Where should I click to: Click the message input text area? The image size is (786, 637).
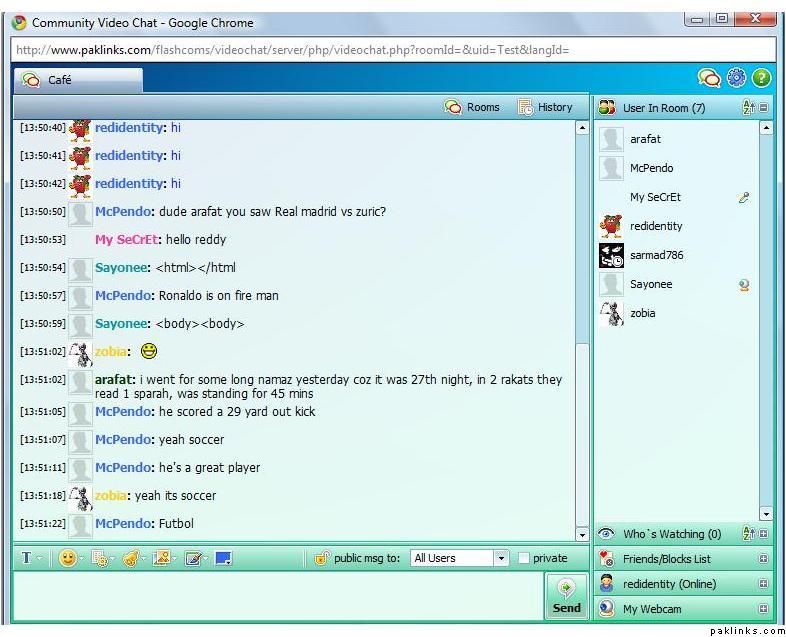pyautogui.click(x=277, y=596)
